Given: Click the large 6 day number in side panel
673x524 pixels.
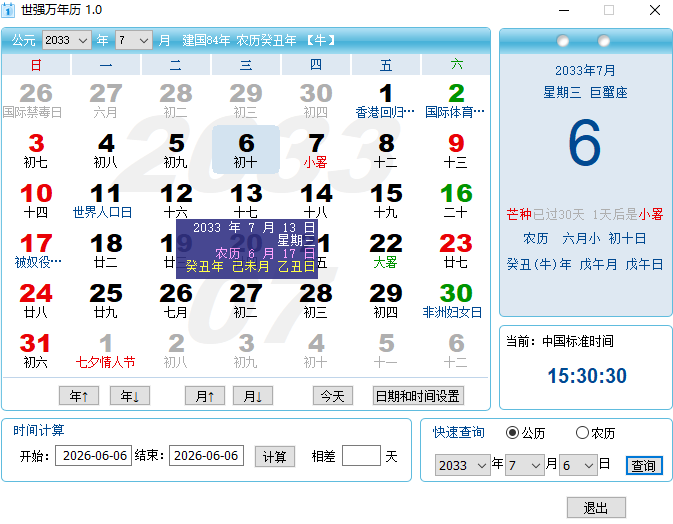Looking at the screenshot, I should pyautogui.click(x=584, y=142).
